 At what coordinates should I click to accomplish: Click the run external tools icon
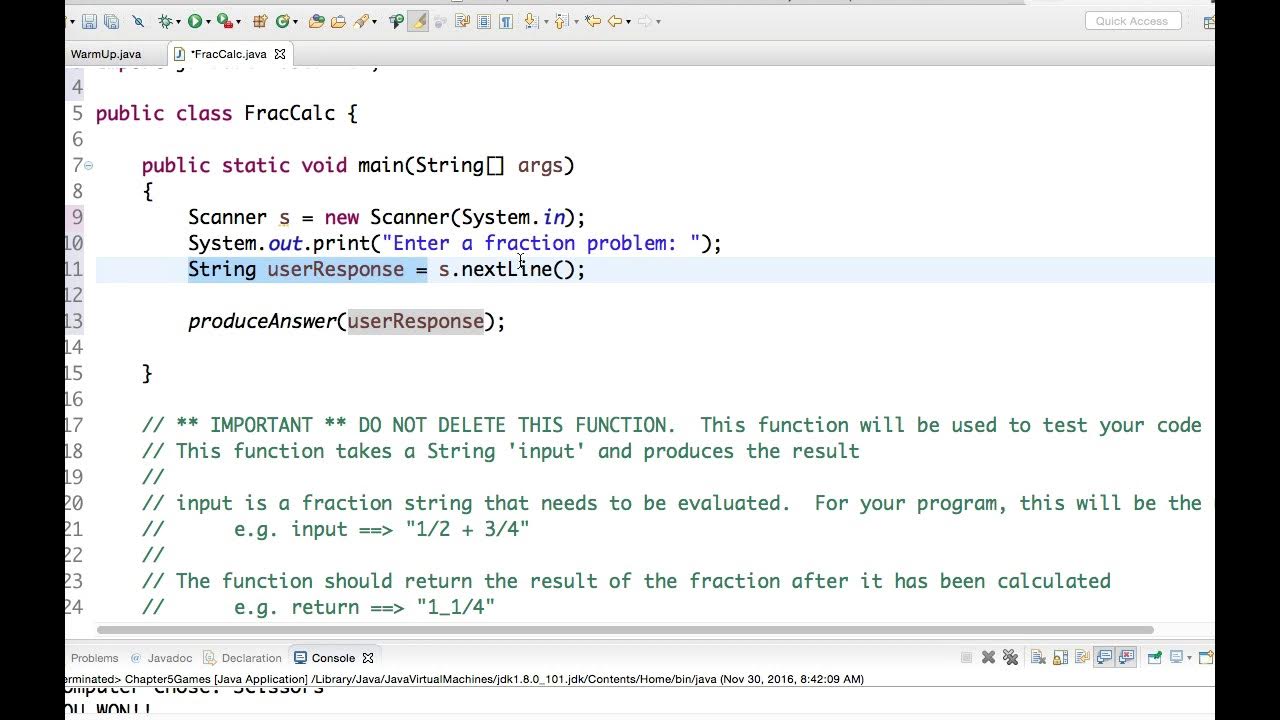[224, 21]
